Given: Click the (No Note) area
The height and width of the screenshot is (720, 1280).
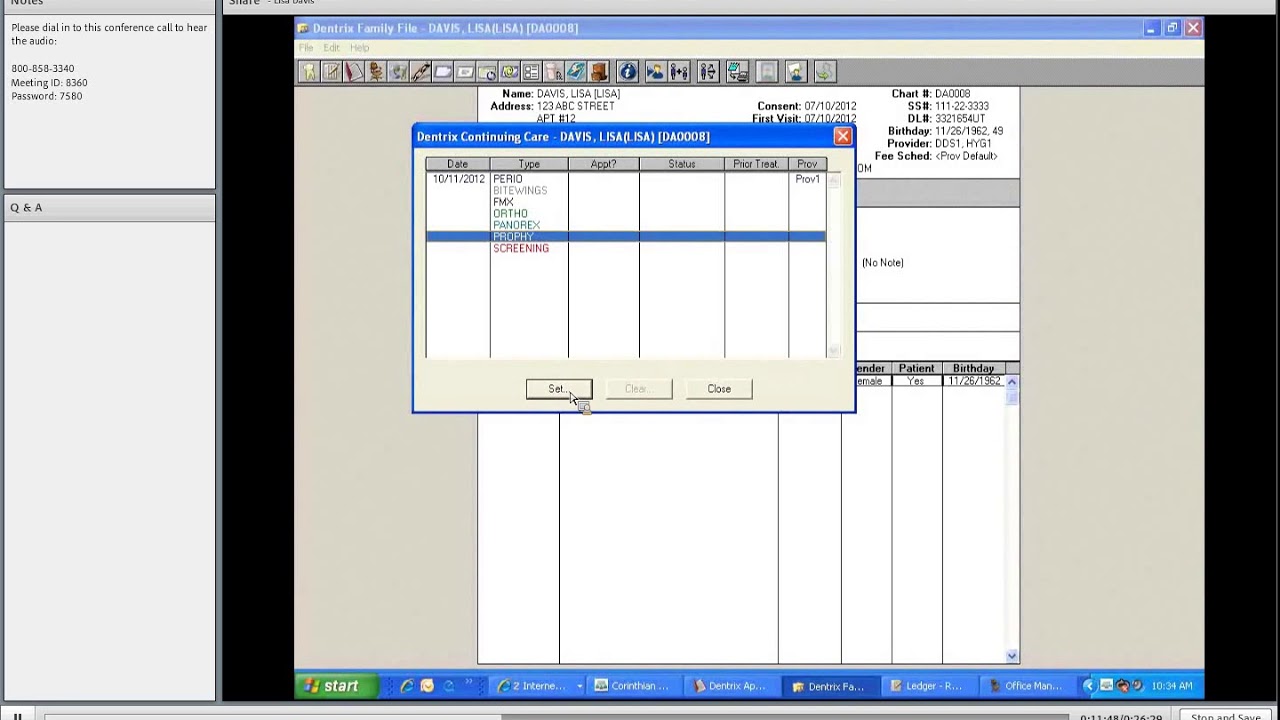Looking at the screenshot, I should pyautogui.click(x=882, y=263).
